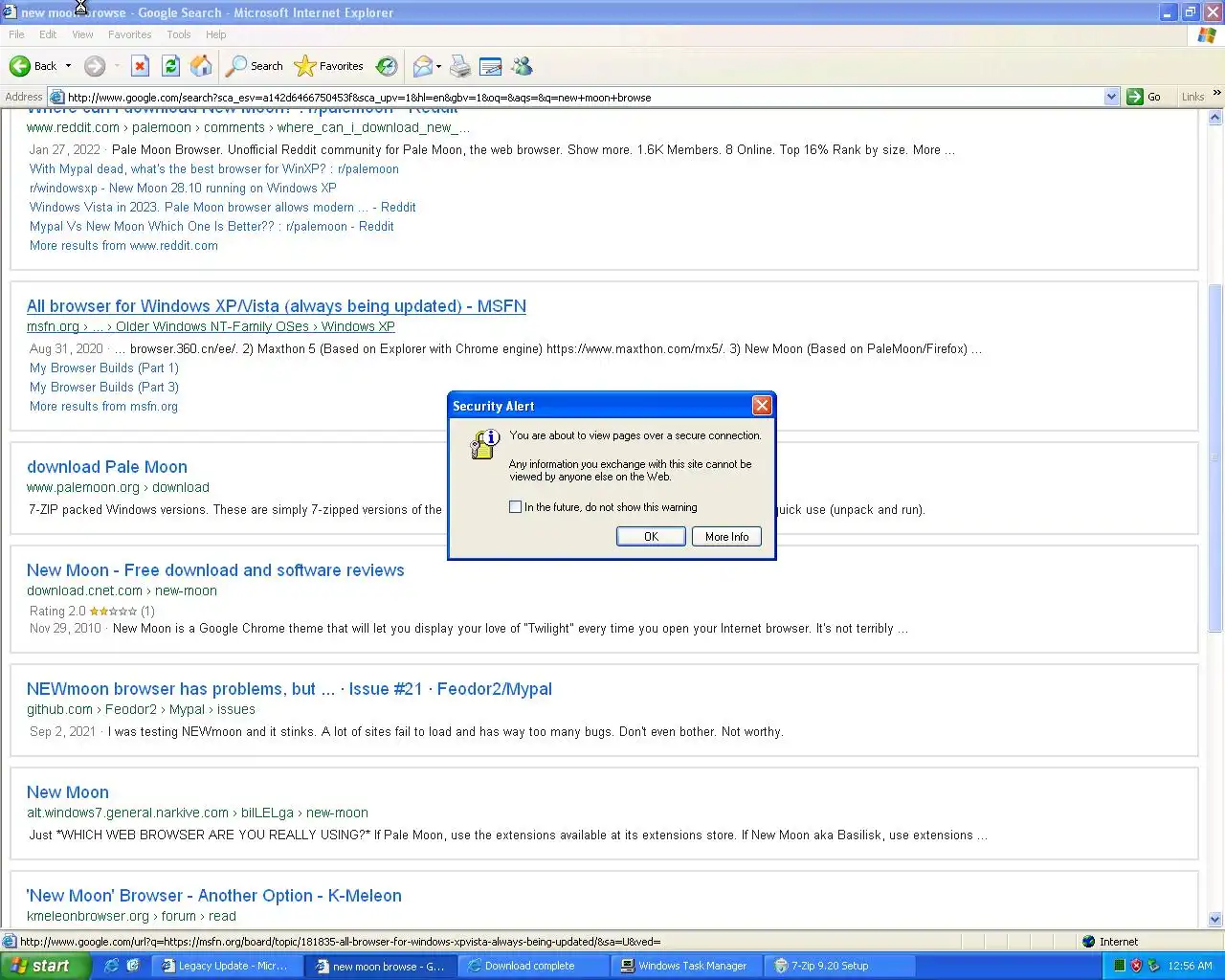Open 'My Browser Builds (Part 3)' link
The height and width of the screenshot is (980, 1225).
tap(104, 387)
